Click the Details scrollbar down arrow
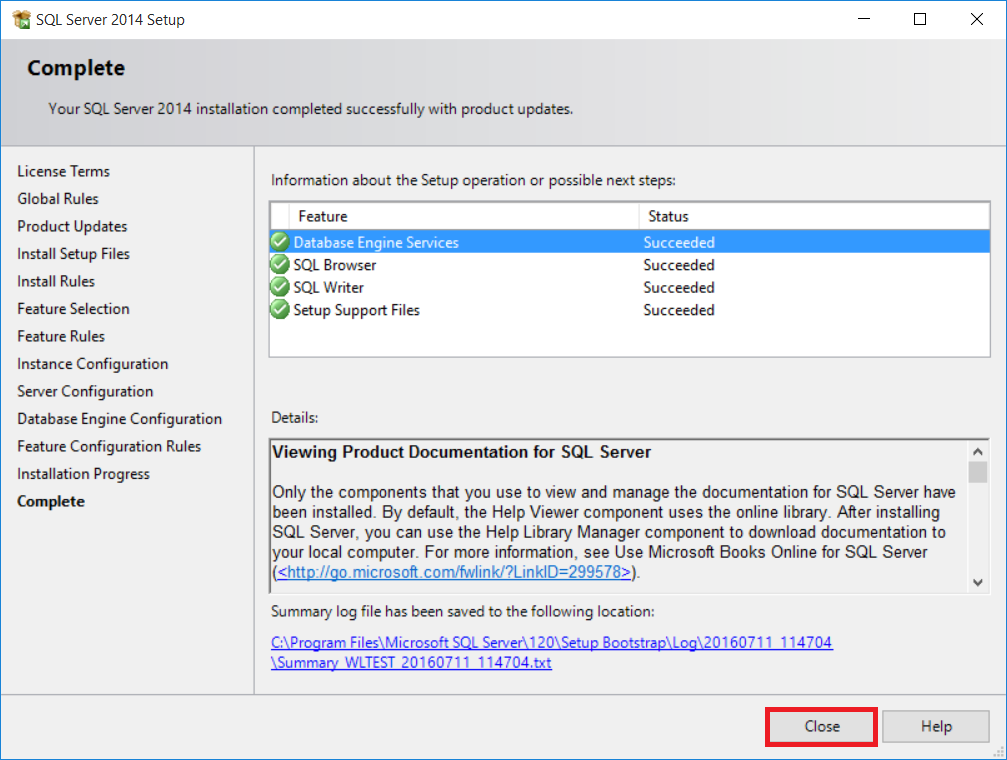 (x=977, y=583)
